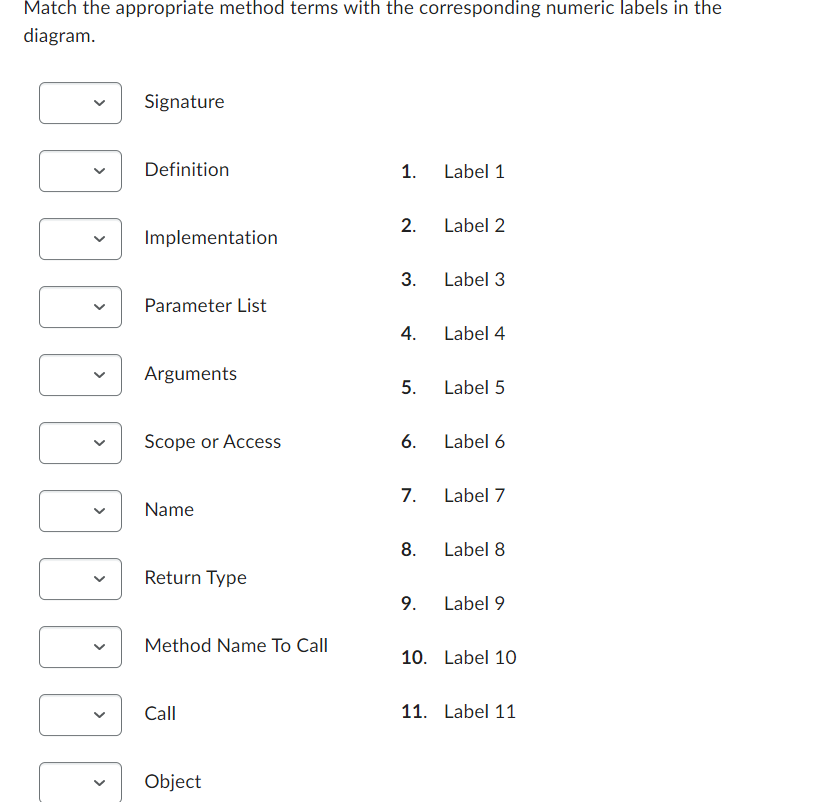Click the Arguments term text
The height and width of the screenshot is (802, 835).
190,373
